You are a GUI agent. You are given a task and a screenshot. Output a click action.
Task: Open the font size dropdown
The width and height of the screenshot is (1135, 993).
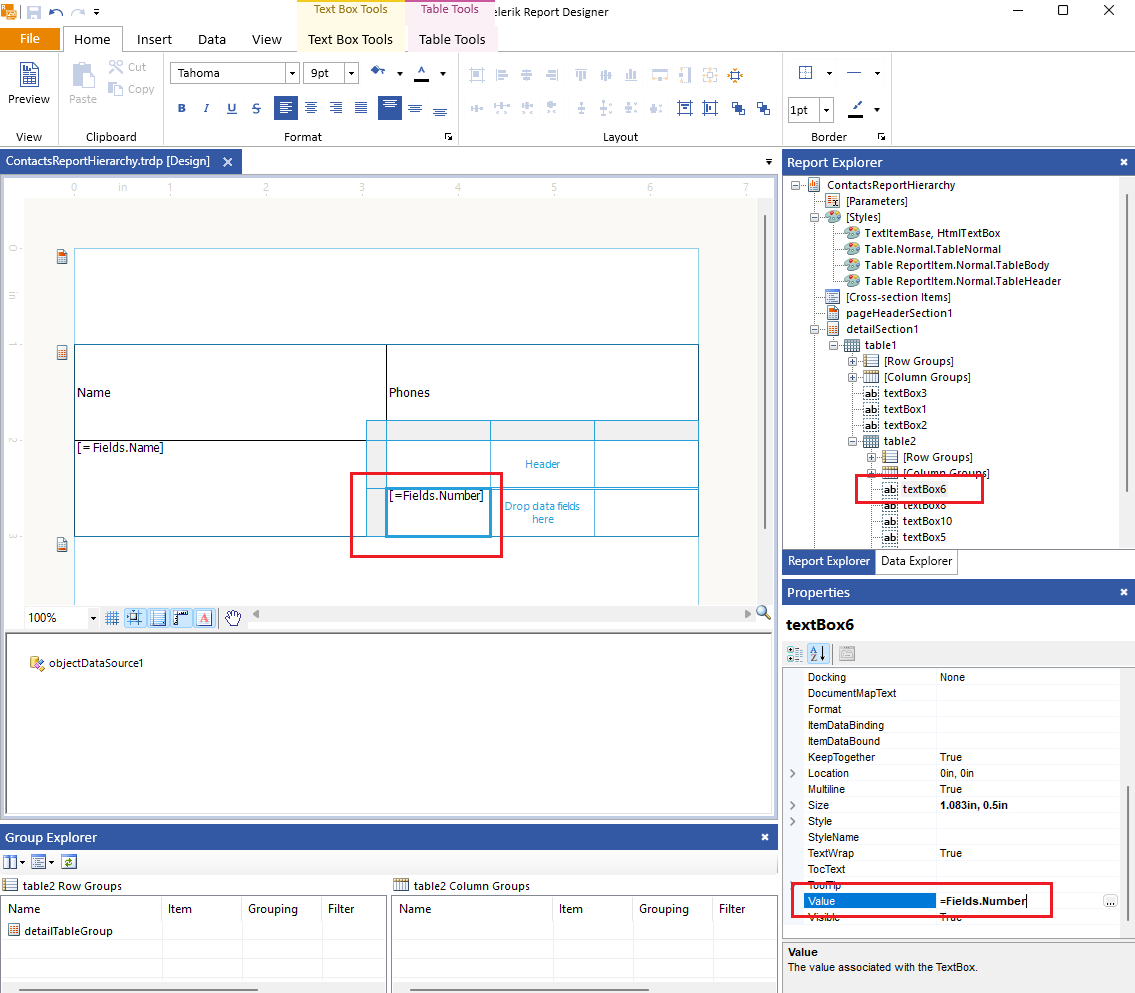[350, 72]
